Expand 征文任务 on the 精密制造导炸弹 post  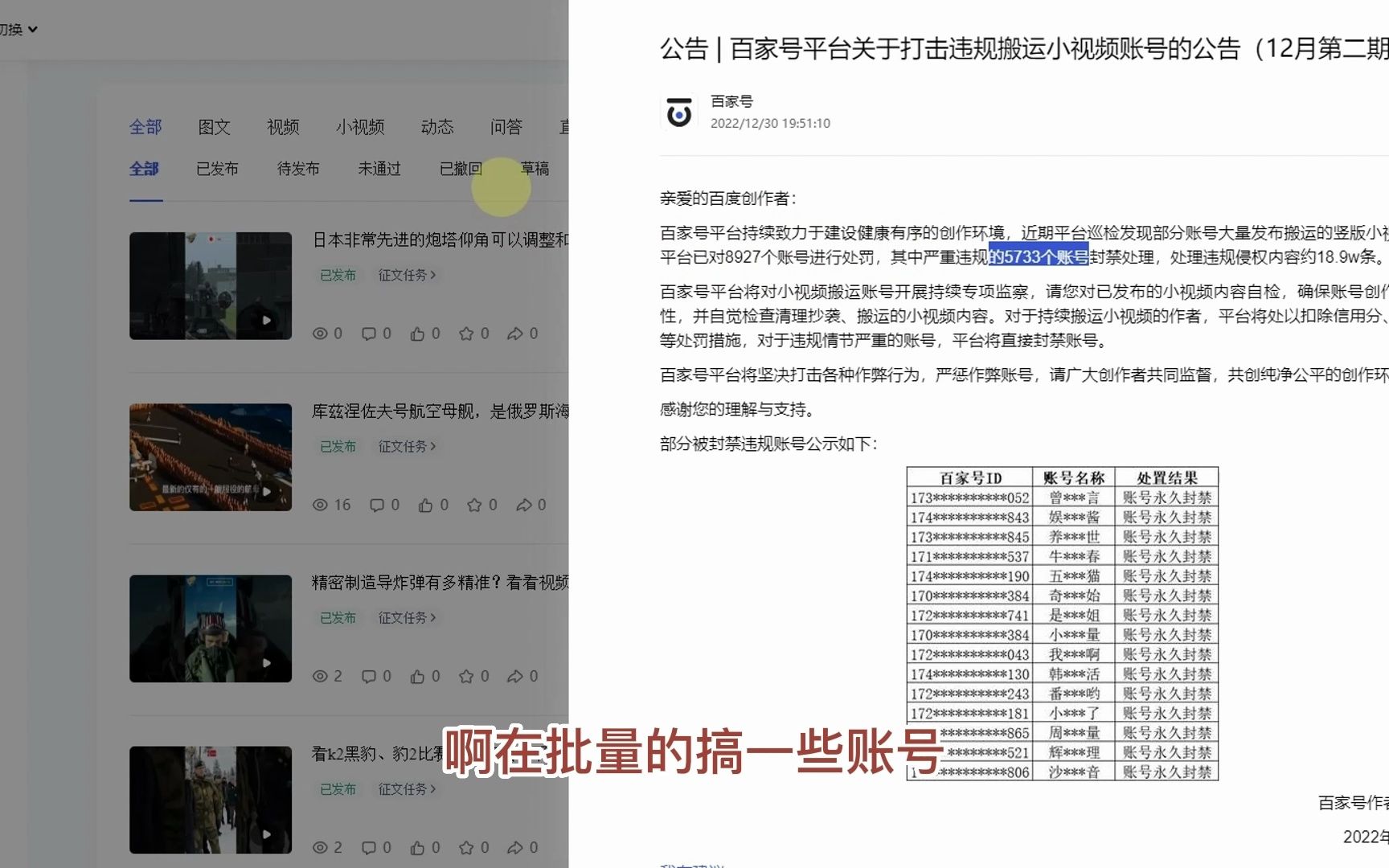[407, 617]
